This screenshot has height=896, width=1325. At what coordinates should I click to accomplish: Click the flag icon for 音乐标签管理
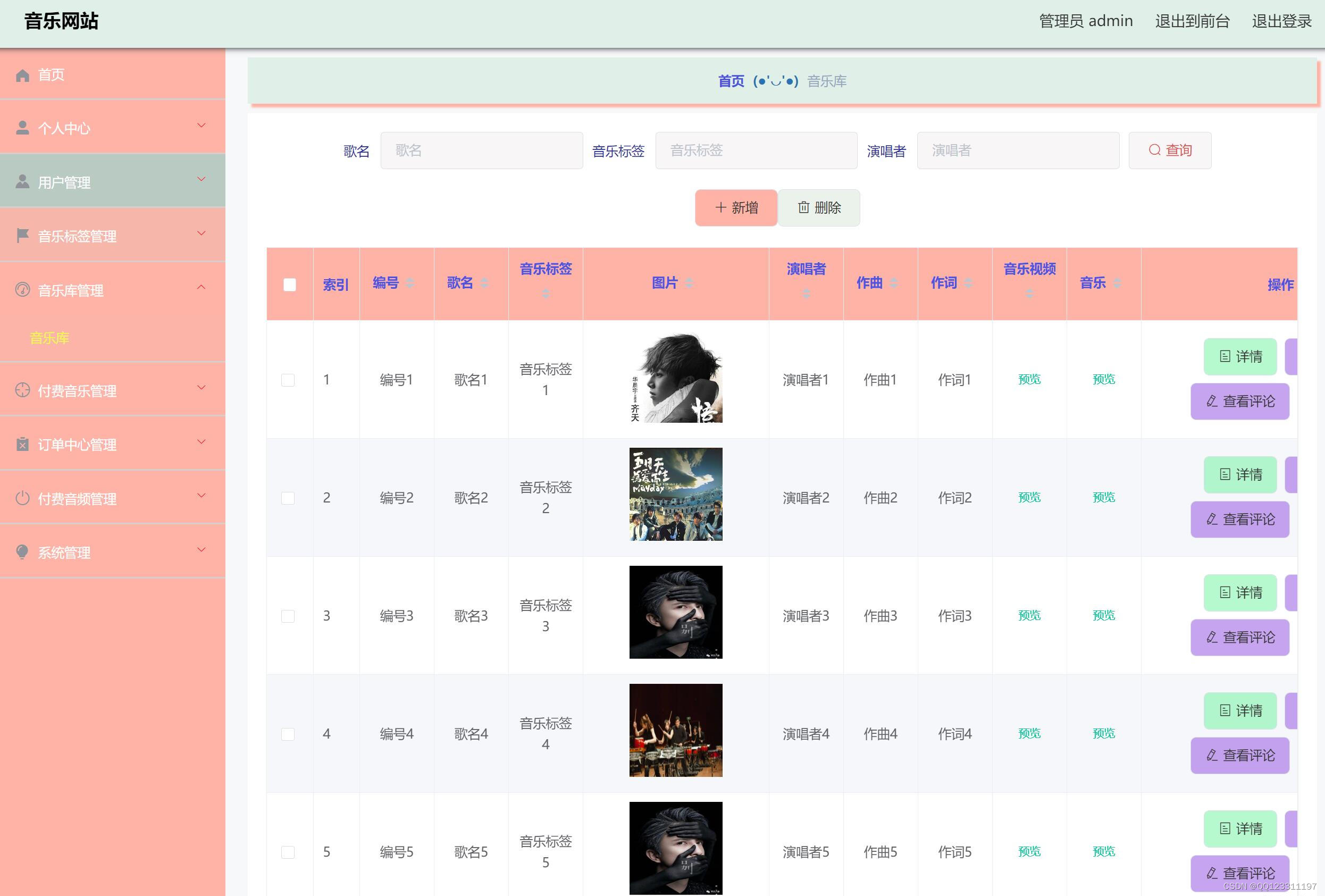(x=22, y=236)
